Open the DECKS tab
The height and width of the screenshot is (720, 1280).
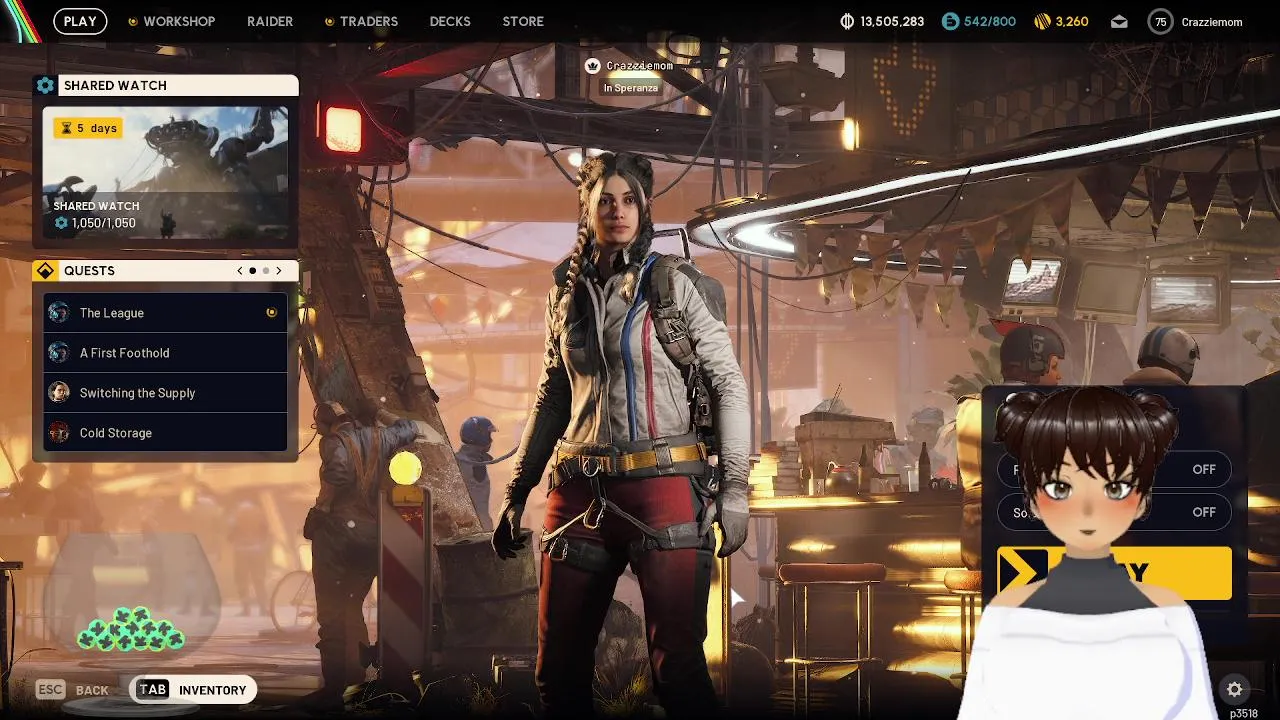[x=450, y=21]
